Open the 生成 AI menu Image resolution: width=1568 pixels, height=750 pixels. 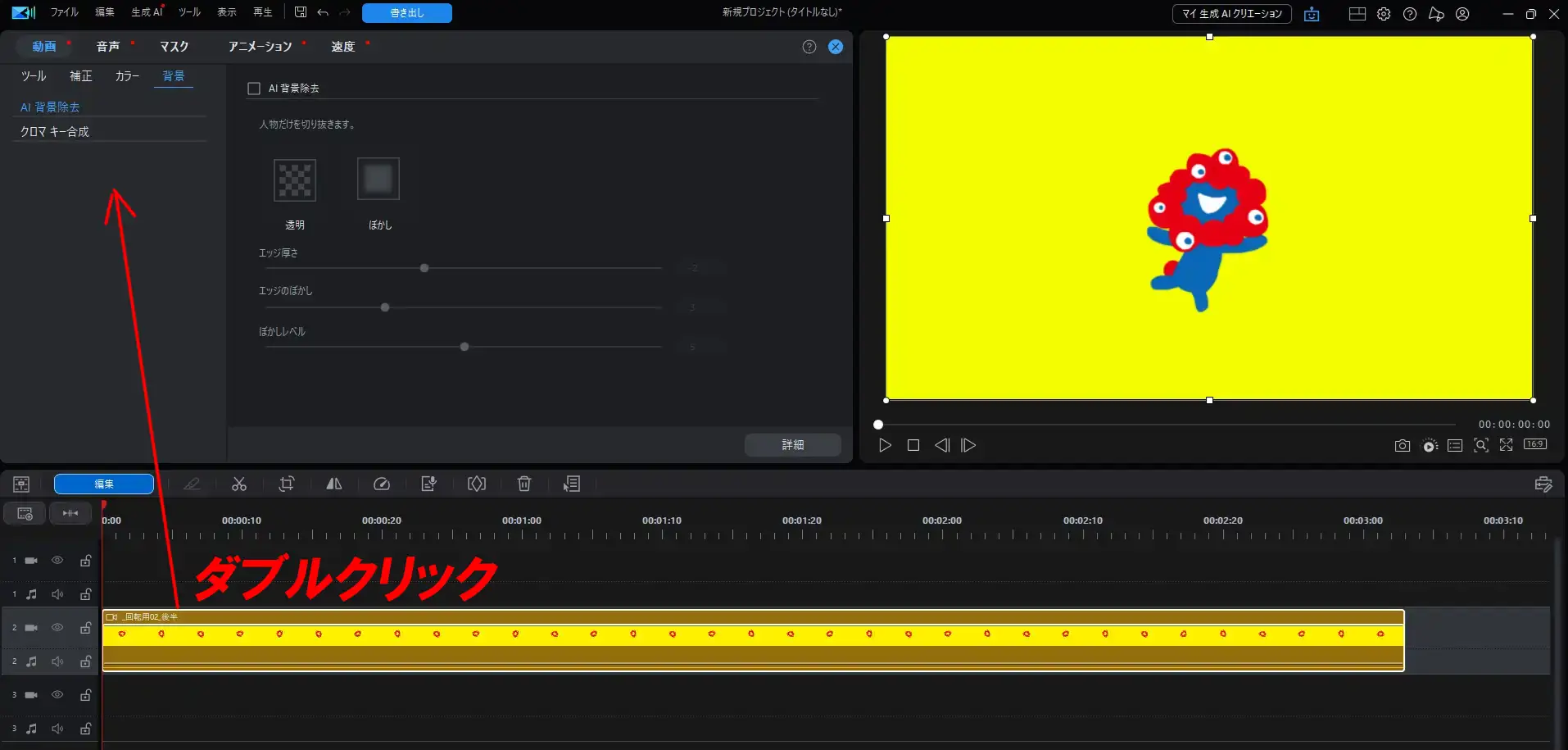click(x=147, y=12)
